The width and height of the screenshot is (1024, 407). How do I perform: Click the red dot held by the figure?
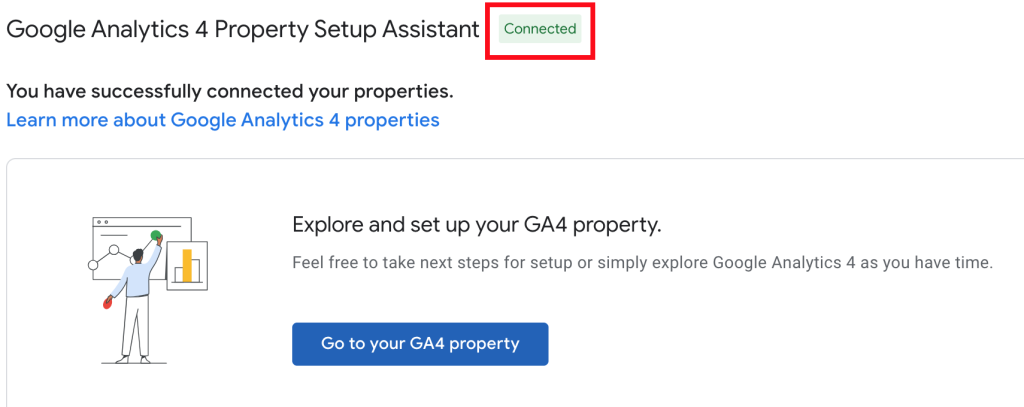(108, 302)
